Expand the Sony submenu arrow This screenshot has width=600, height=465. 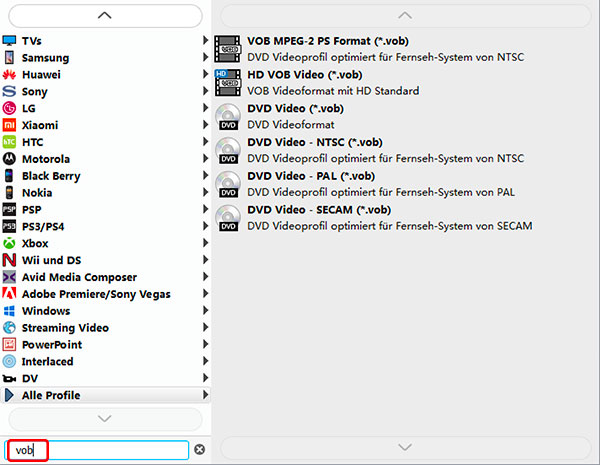point(205,91)
